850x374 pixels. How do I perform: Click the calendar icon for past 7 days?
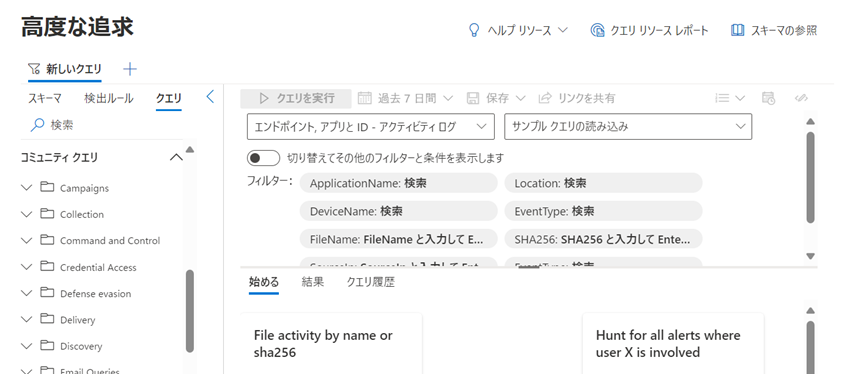[x=365, y=98]
